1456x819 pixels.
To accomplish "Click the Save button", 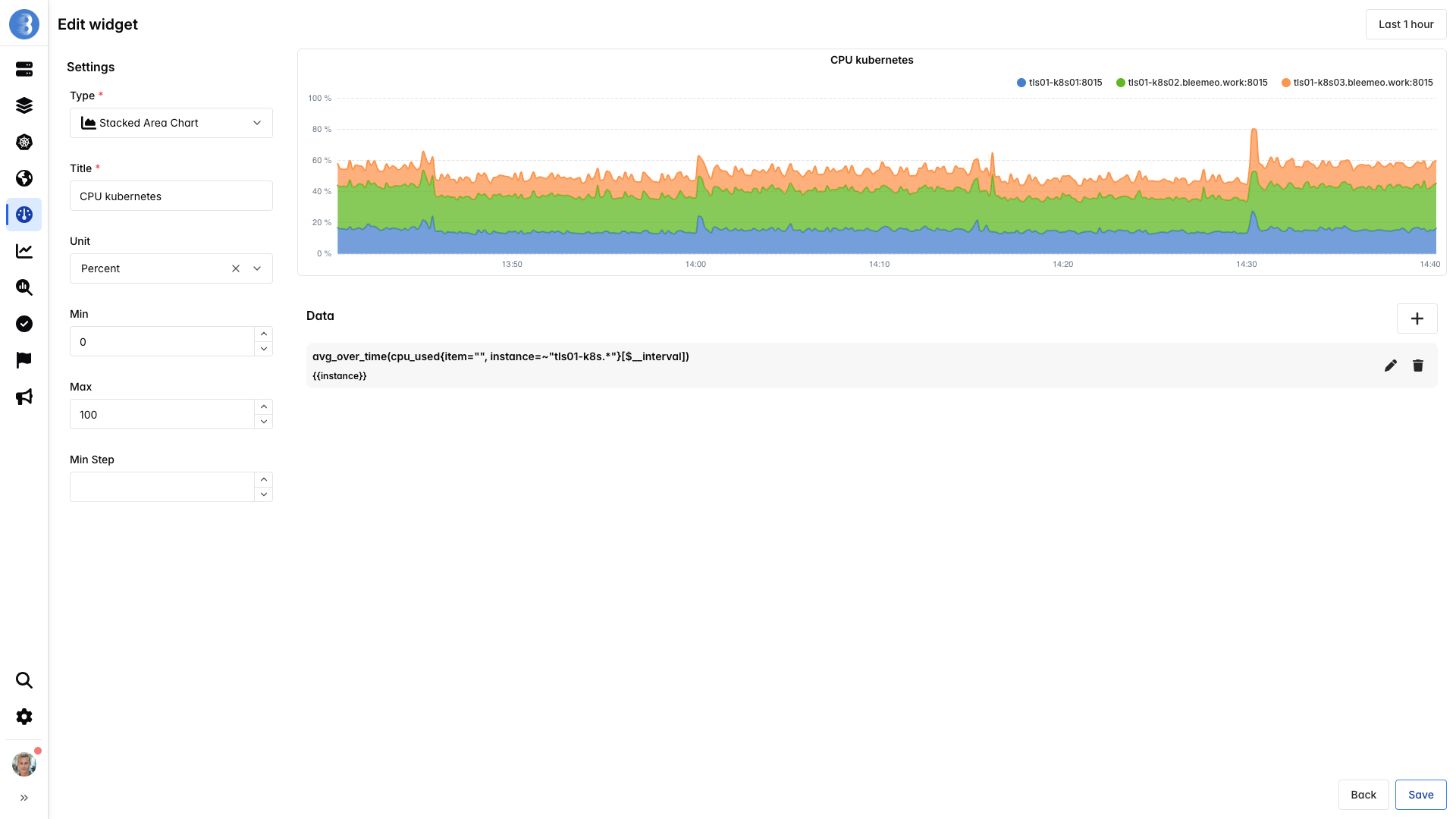I will click(1421, 795).
